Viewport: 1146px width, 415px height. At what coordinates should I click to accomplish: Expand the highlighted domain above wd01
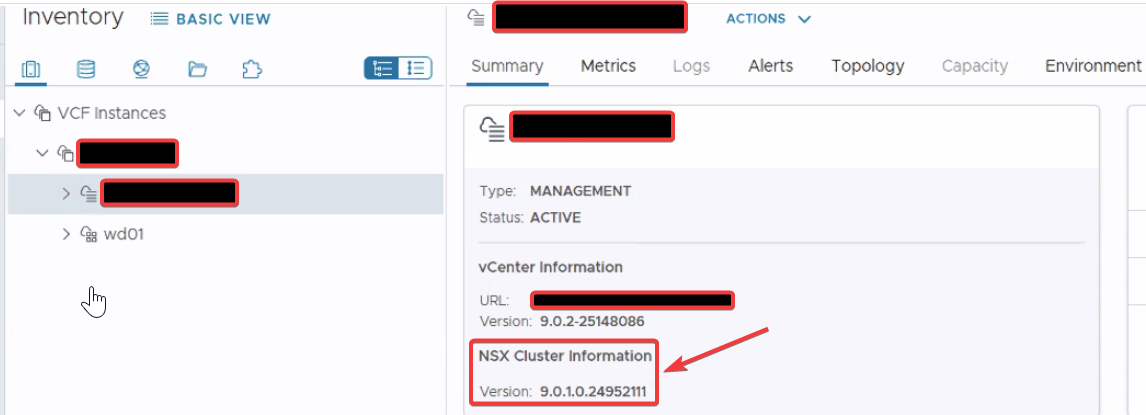(66, 193)
